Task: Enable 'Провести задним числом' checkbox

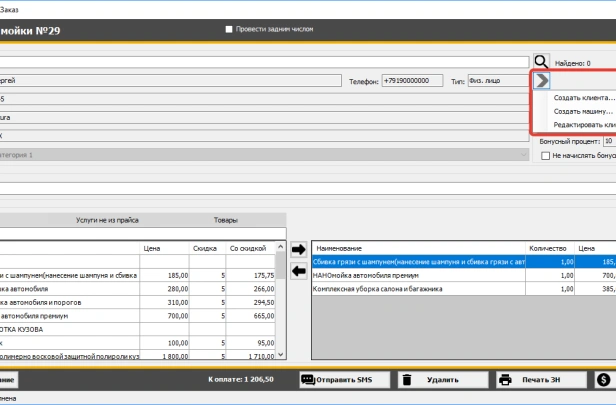Action: click(230, 29)
